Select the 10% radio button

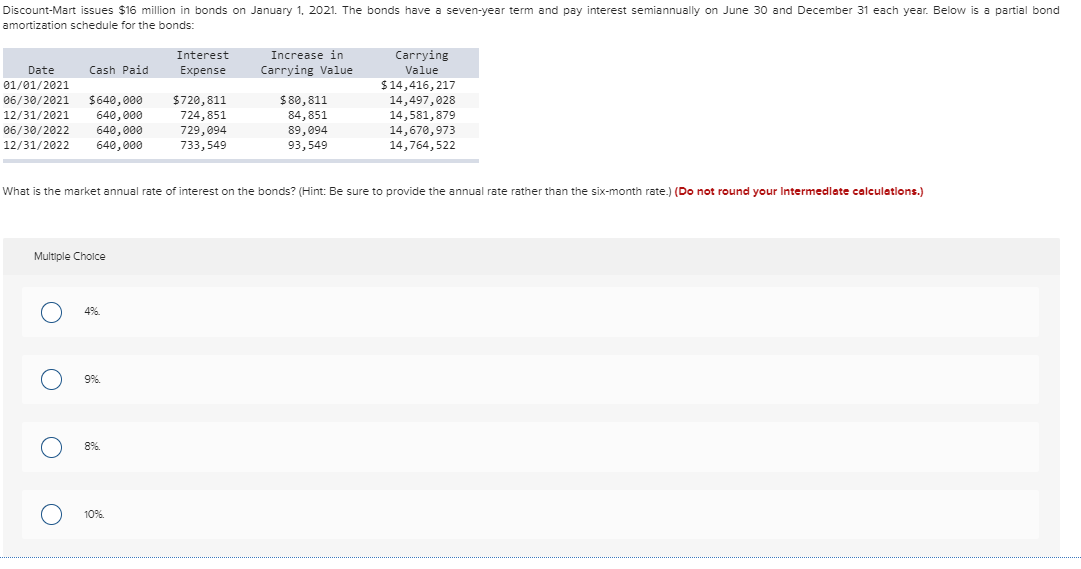51,515
